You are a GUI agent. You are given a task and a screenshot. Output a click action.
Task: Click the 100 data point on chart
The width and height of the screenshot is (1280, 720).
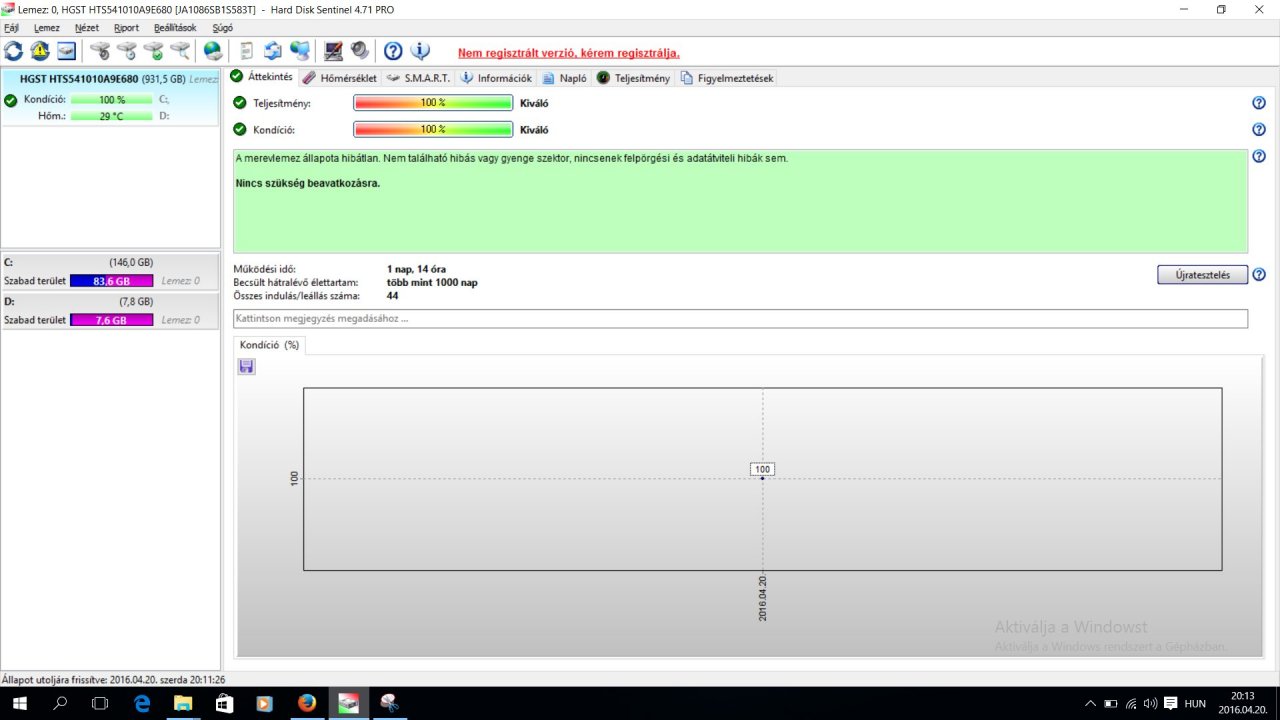[762, 478]
